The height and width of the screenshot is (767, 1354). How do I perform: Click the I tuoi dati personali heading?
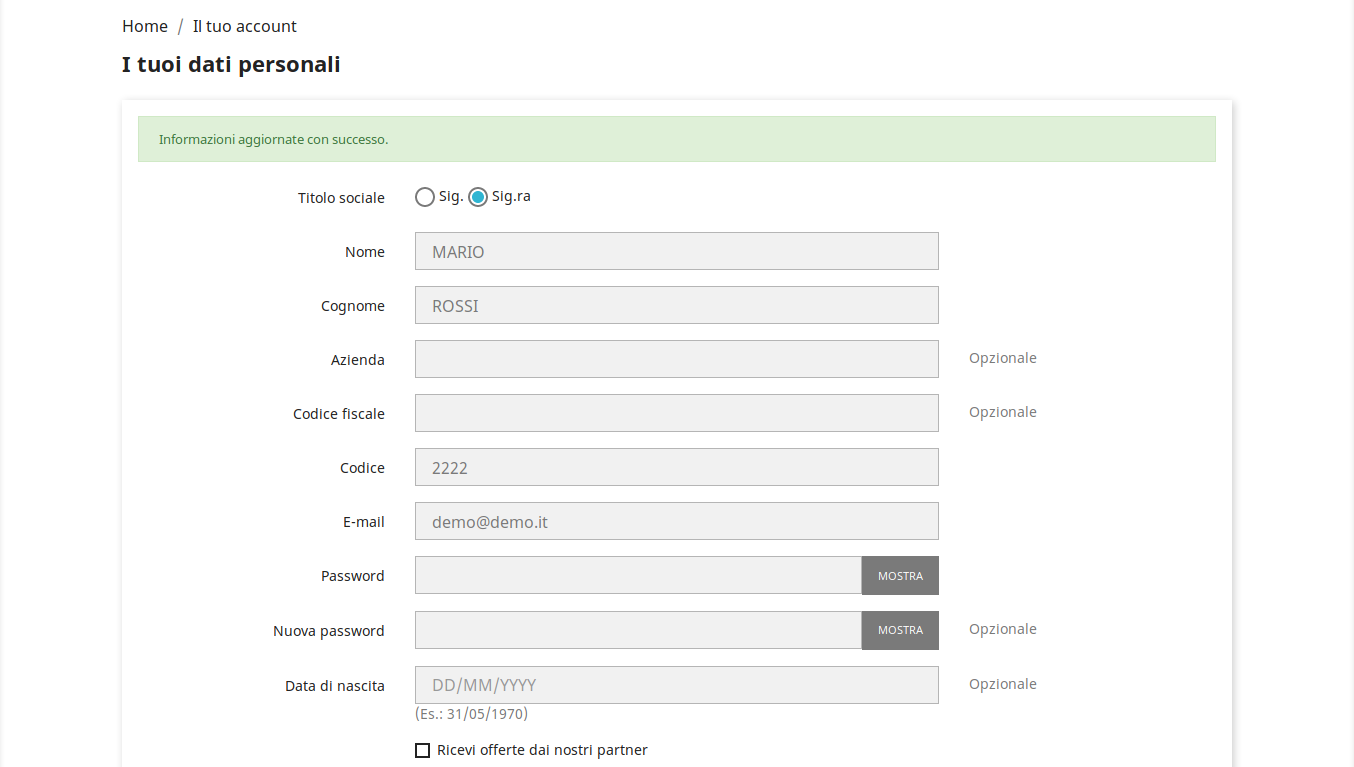pos(231,65)
